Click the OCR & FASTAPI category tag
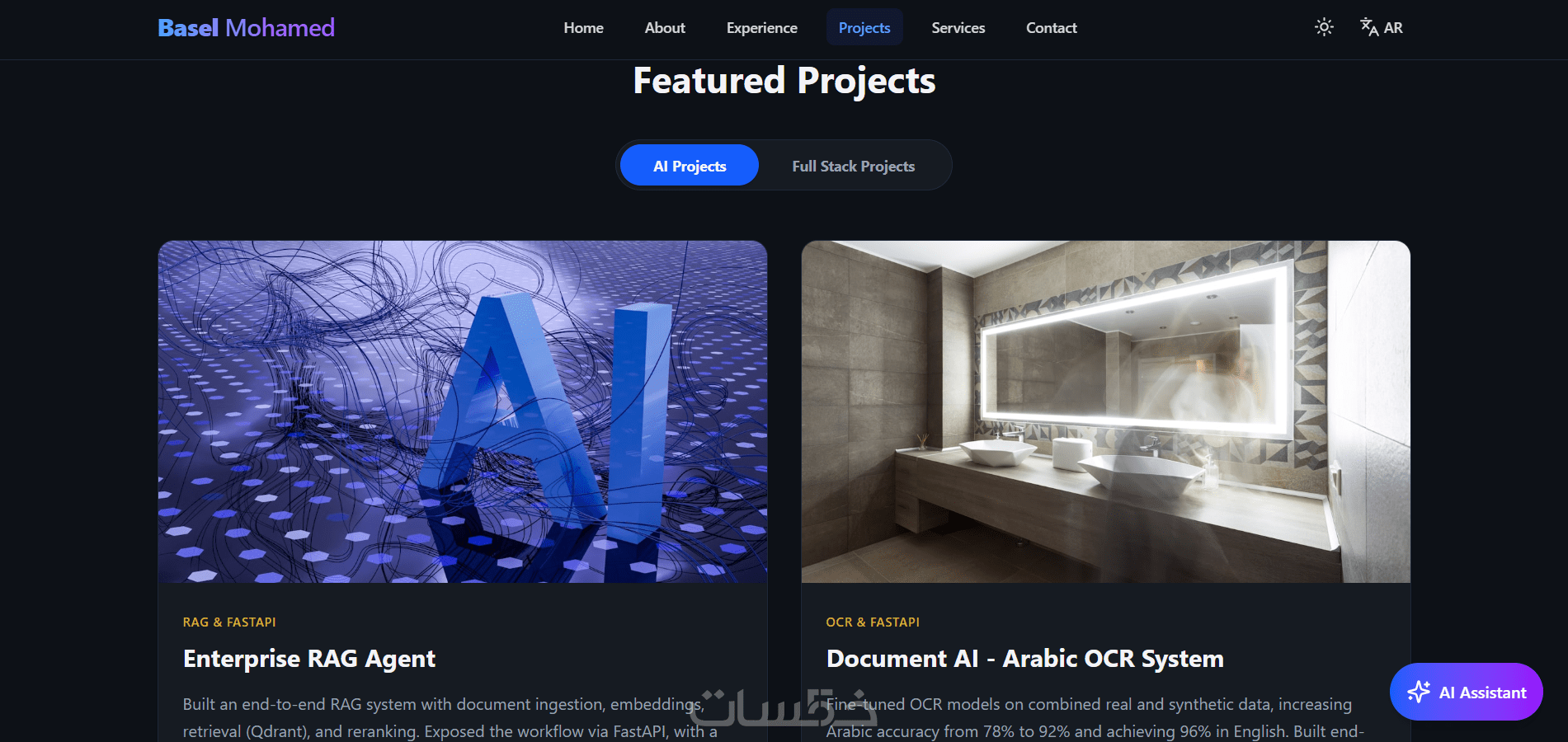Screen dimensions: 1568x742 coord(873,622)
